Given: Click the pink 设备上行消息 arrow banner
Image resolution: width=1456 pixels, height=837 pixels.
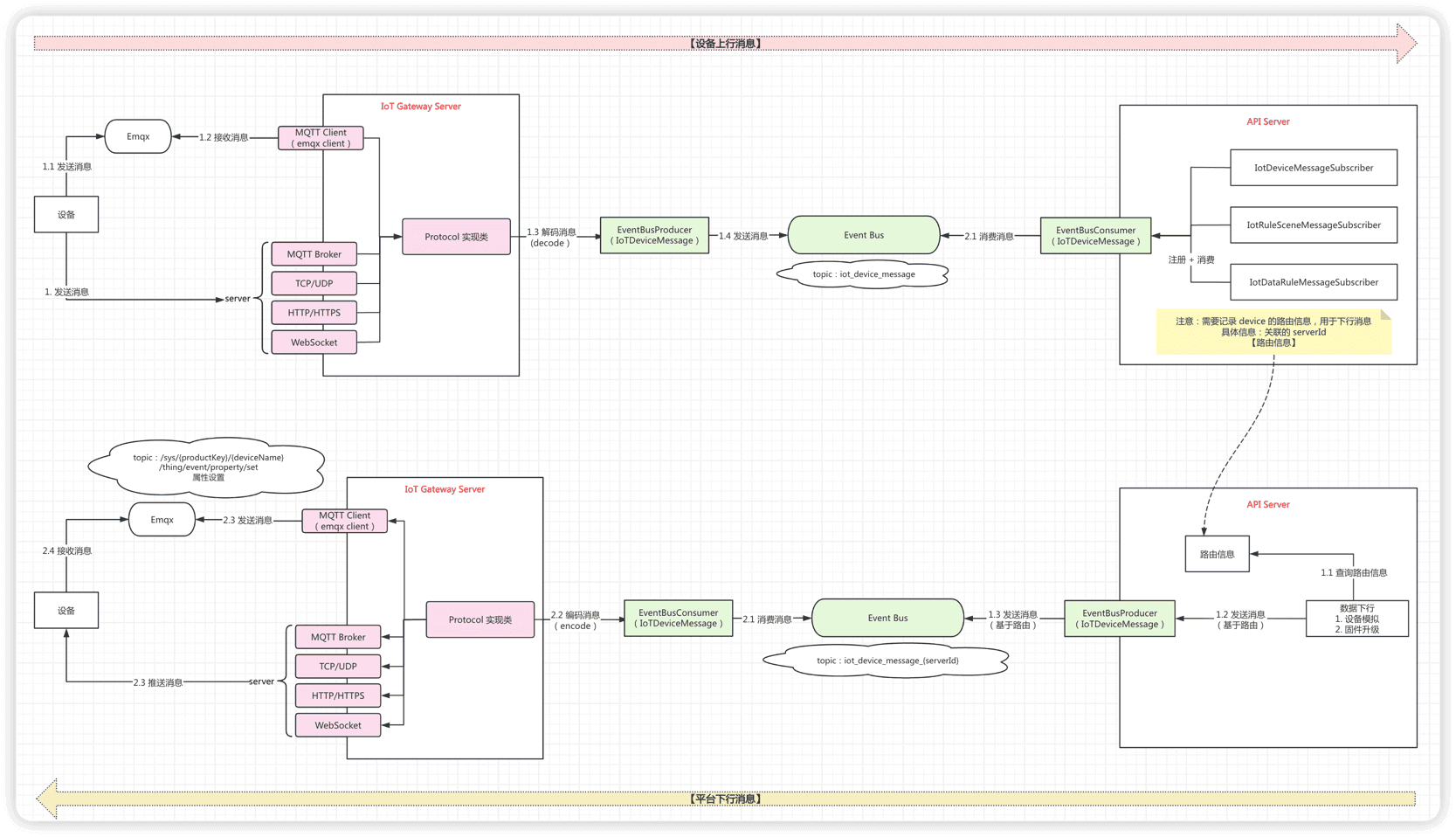Looking at the screenshot, I should coord(725,43).
